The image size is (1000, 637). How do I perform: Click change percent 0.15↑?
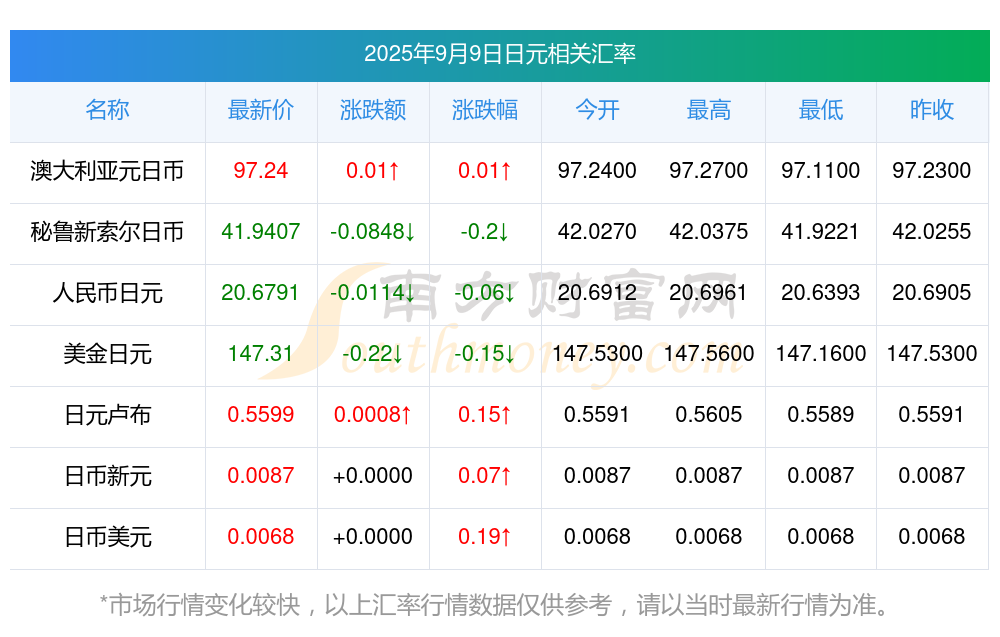(x=485, y=414)
